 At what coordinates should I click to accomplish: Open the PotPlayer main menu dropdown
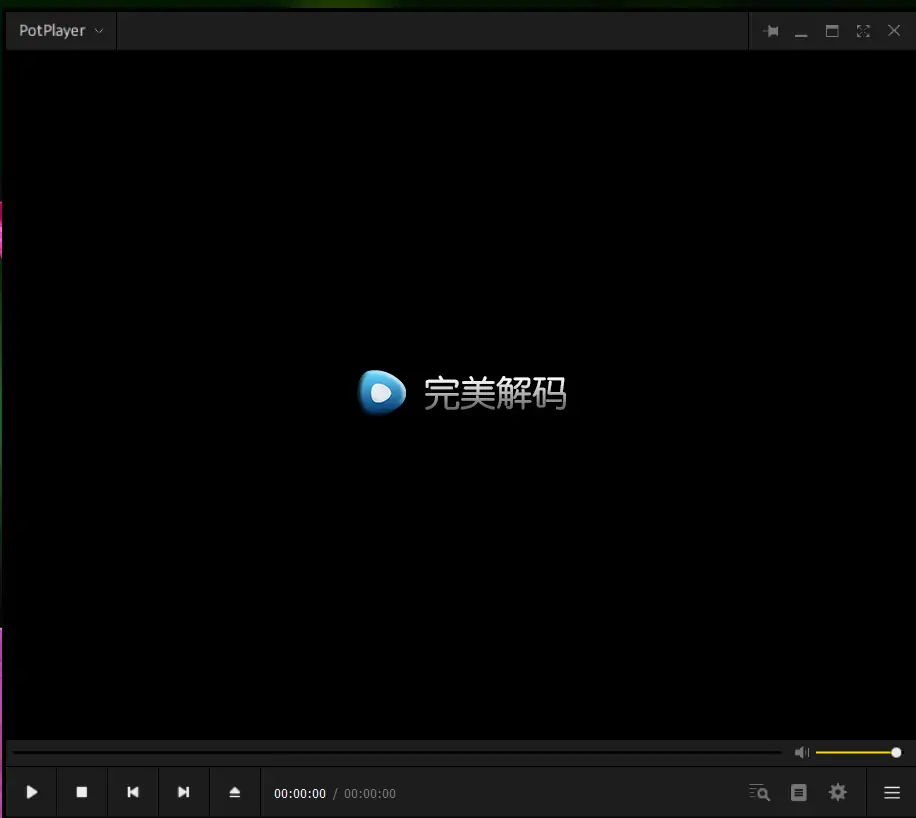59,31
